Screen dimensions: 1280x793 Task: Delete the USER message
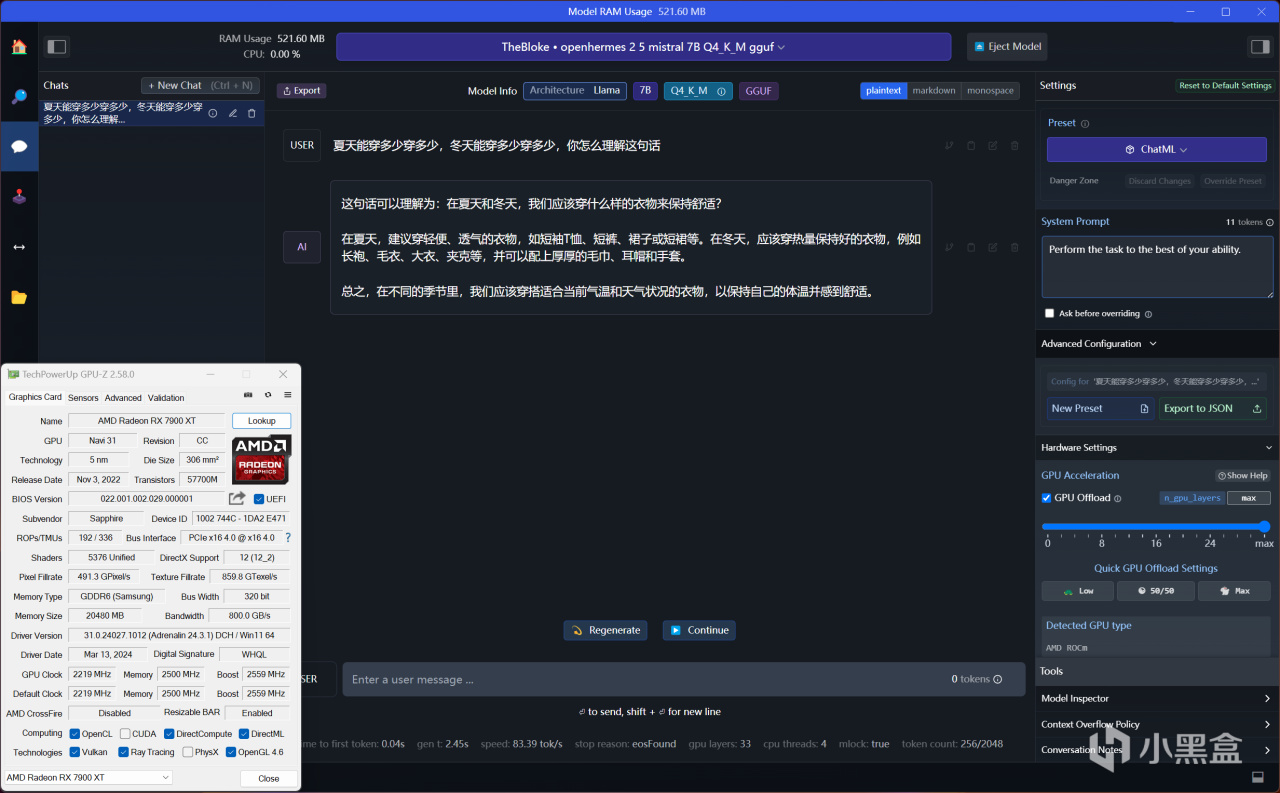1015,146
